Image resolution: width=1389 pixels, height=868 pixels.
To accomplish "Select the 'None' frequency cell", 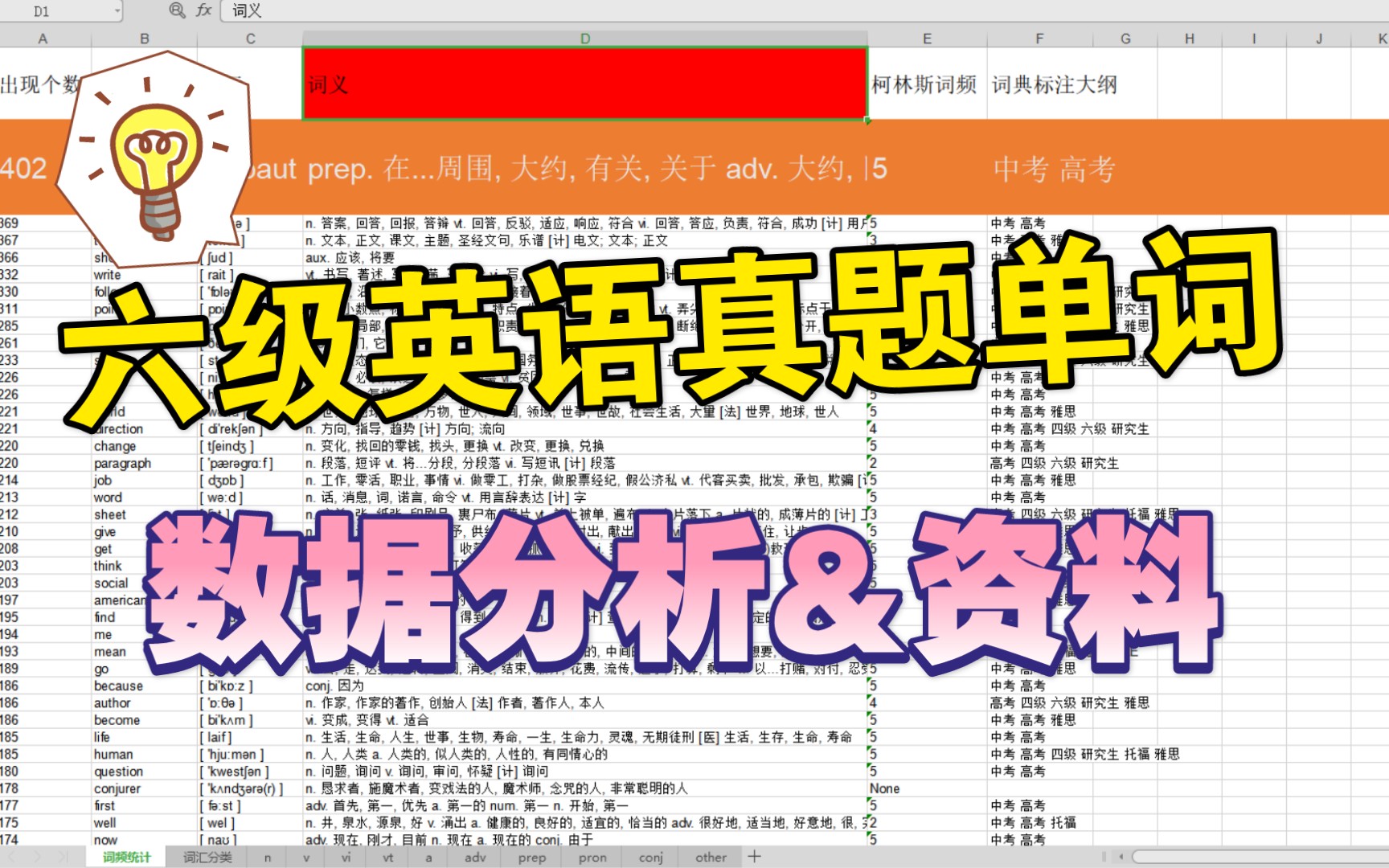I will click(x=928, y=788).
